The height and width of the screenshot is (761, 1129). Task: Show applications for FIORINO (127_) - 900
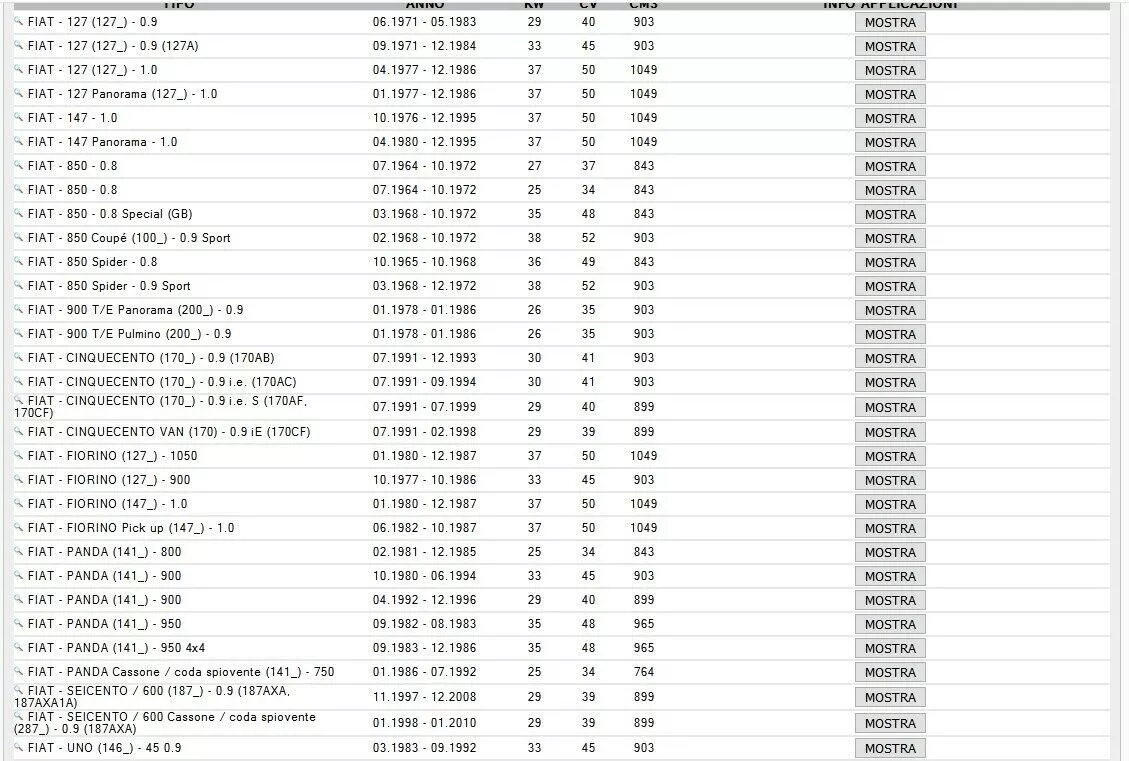coord(890,480)
